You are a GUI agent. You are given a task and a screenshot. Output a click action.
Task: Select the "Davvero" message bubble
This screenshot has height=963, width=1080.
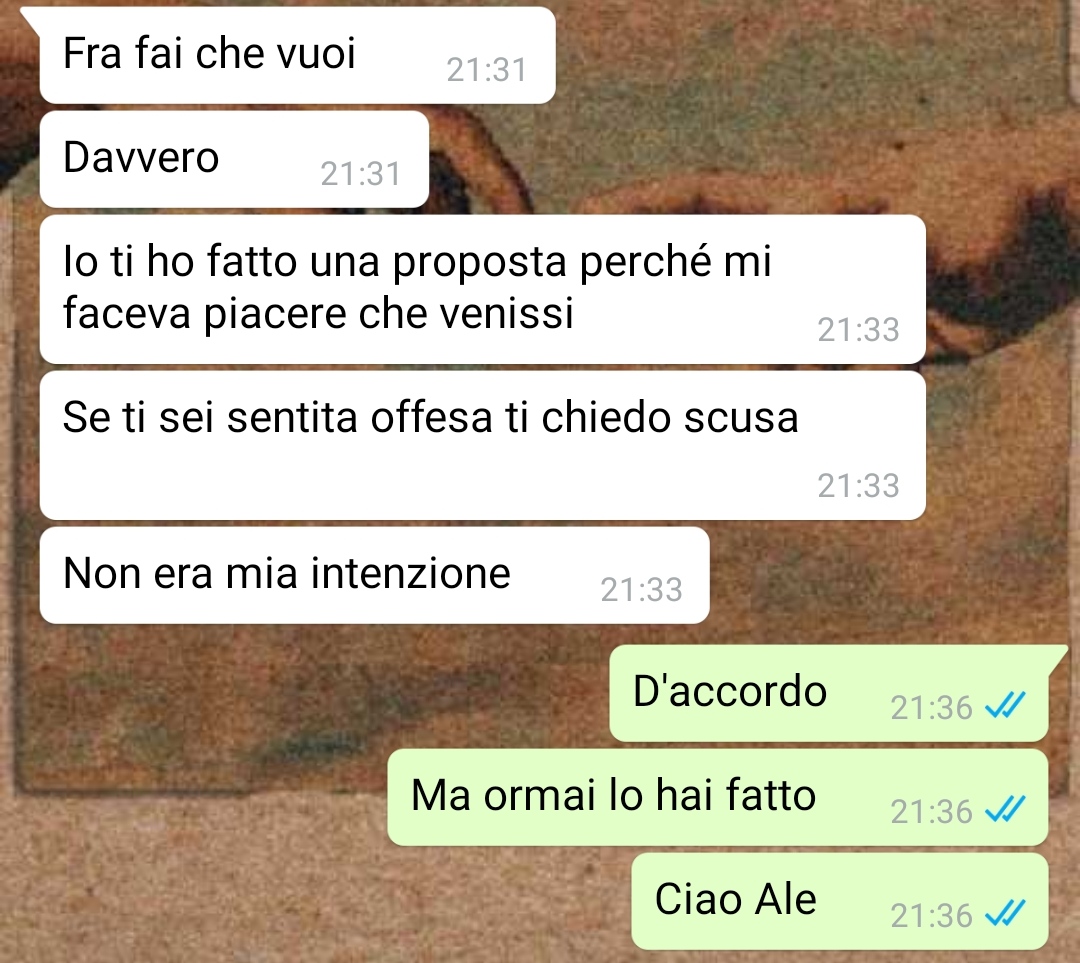(x=234, y=159)
